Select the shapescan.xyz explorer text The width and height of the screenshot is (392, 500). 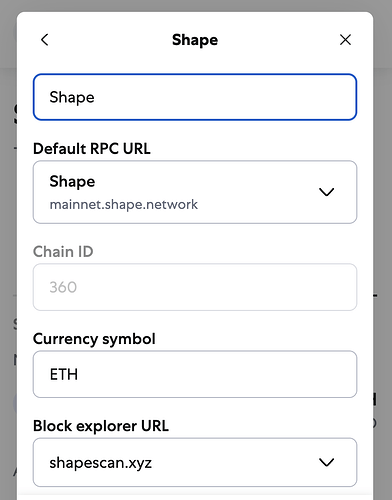(101, 463)
